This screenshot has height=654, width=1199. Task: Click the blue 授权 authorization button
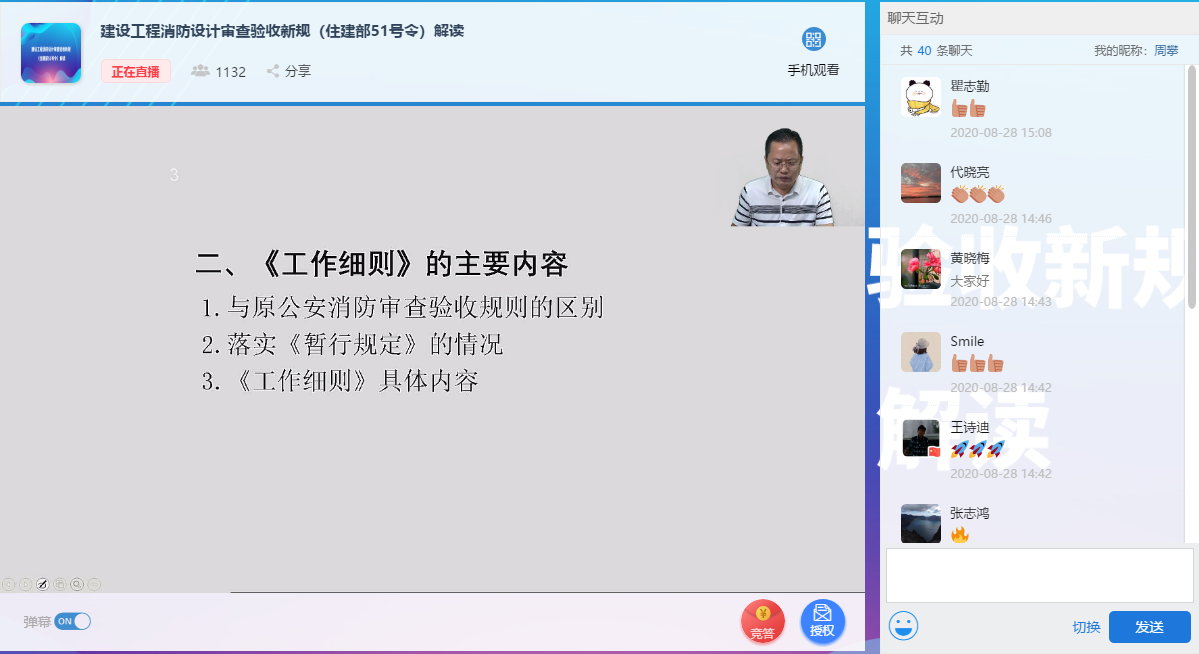click(822, 622)
